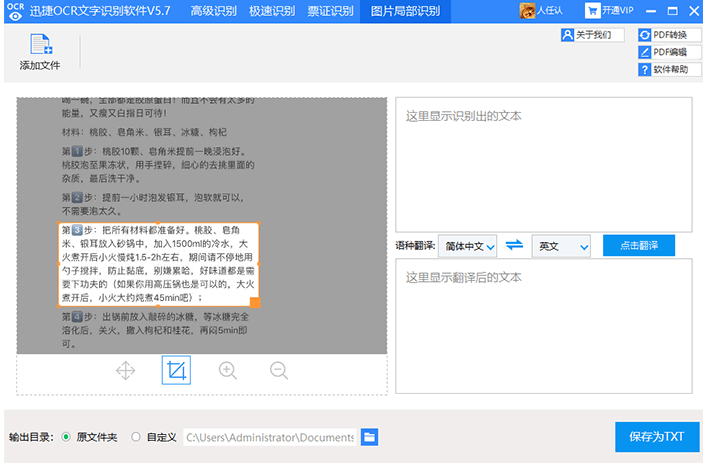Click the Add File (添加文件) icon

click(40, 46)
